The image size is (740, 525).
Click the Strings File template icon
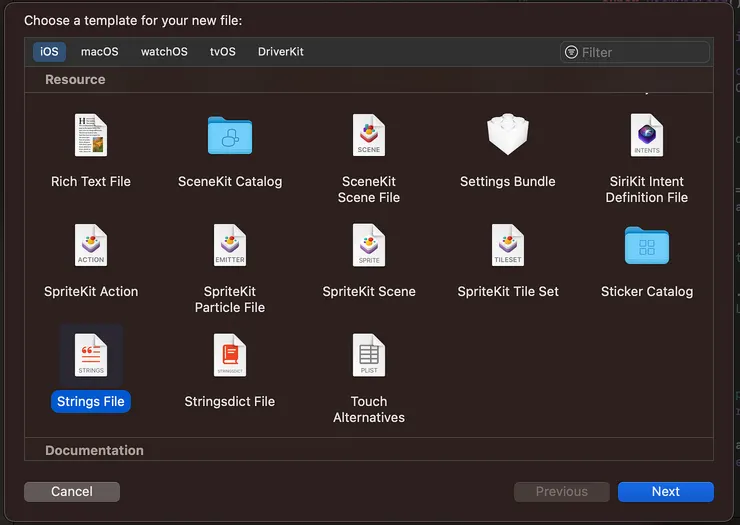[91, 355]
